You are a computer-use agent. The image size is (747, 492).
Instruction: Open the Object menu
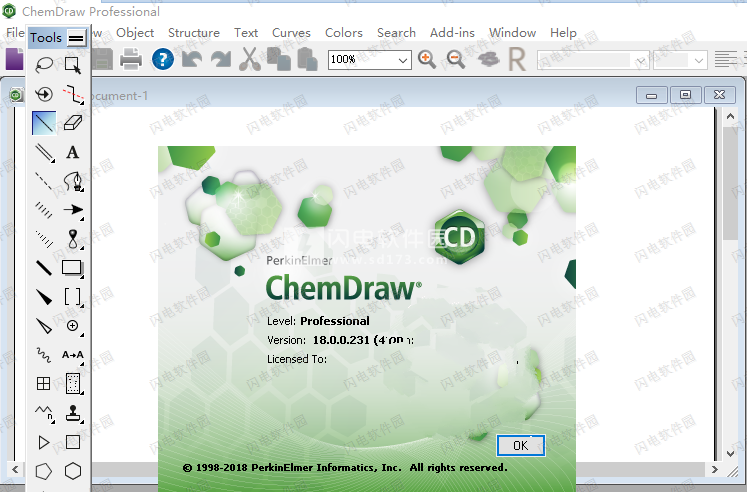pyautogui.click(x=135, y=32)
